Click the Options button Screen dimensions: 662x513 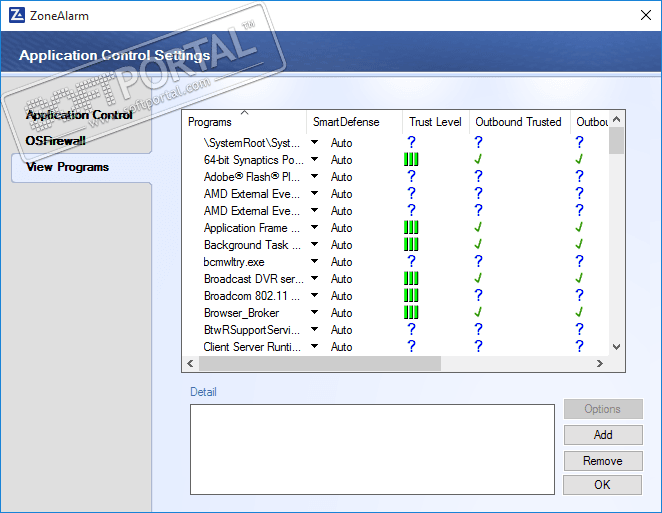[603, 409]
